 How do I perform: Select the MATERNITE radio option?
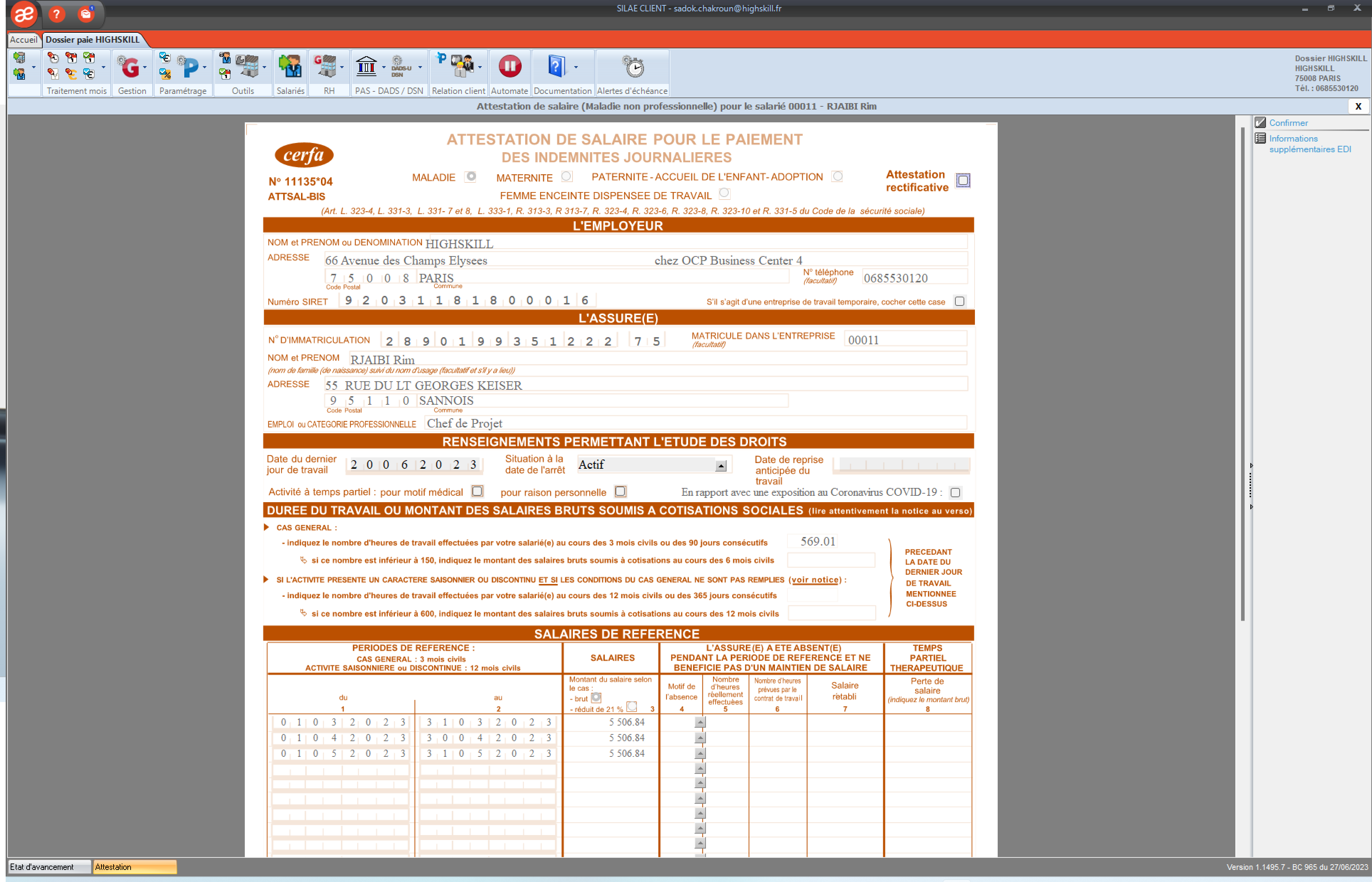coord(566,177)
